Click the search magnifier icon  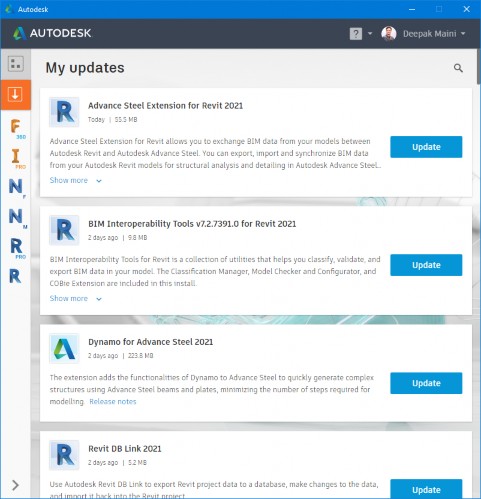[458, 68]
